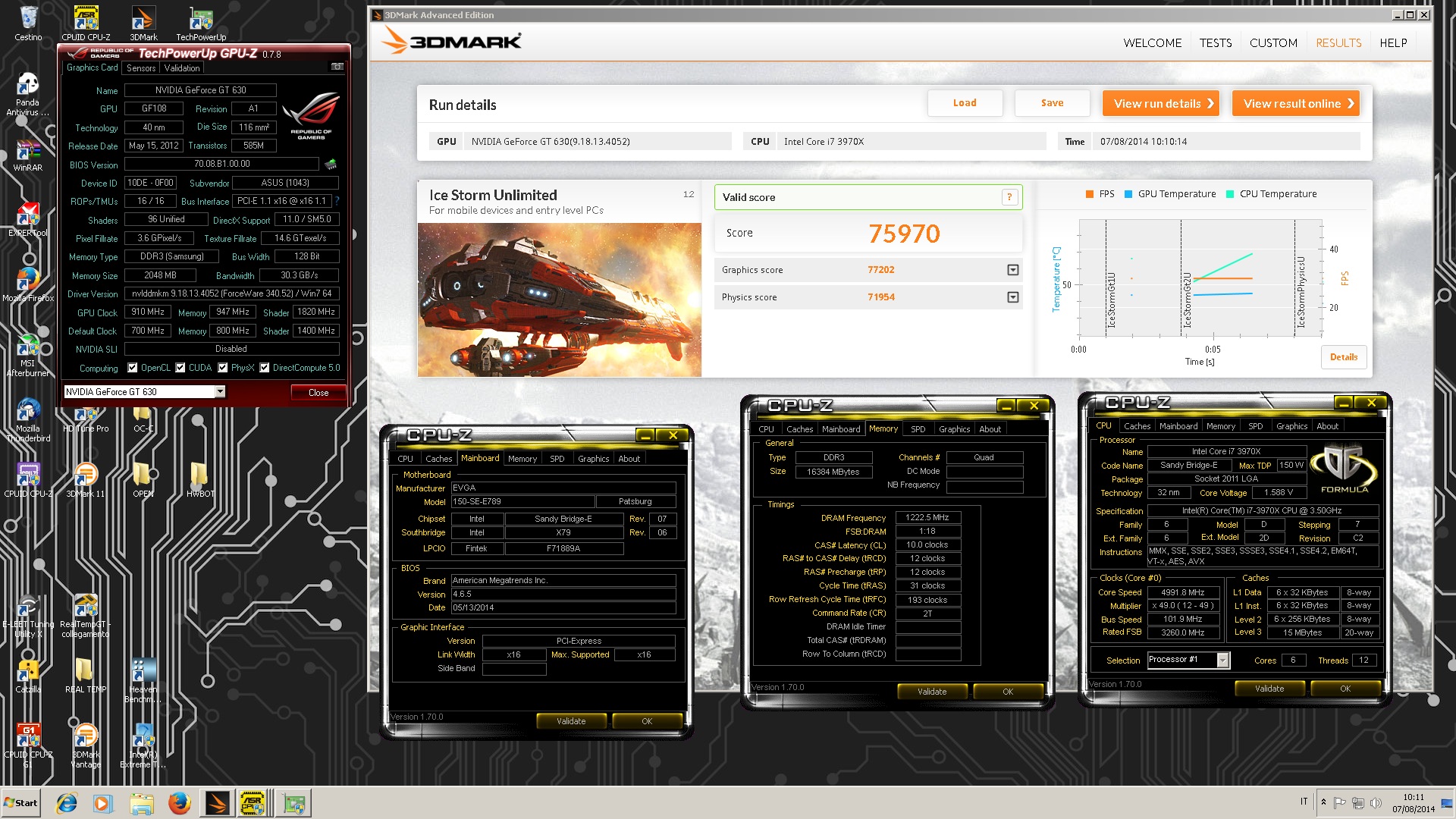
Task: Click the volume speaker icon in system tray
Action: 1376,802
